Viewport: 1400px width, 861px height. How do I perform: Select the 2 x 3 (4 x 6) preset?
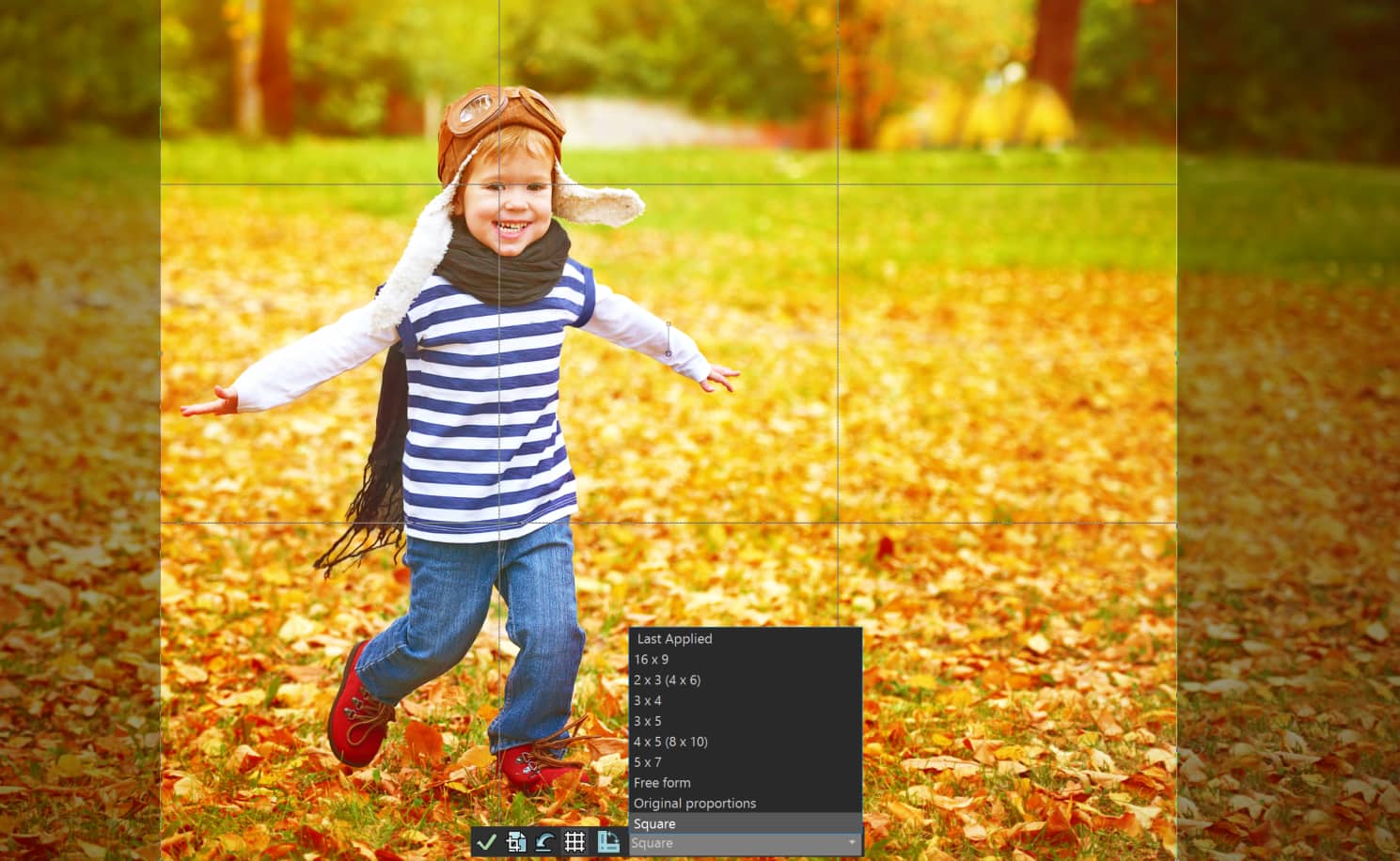coord(745,680)
